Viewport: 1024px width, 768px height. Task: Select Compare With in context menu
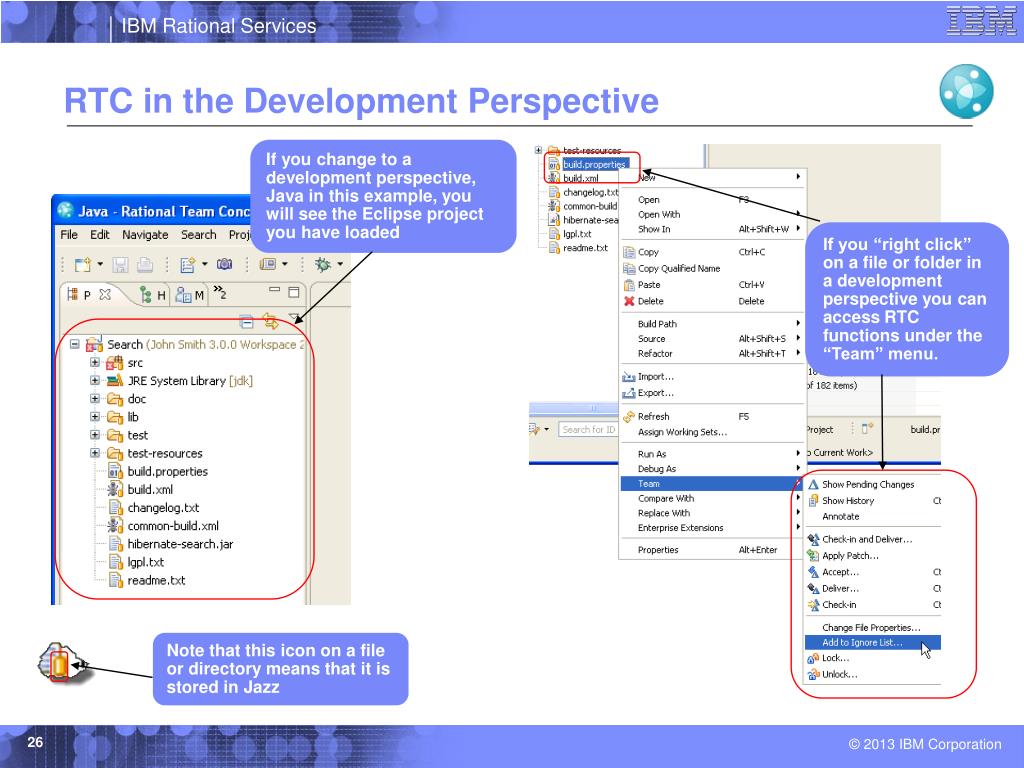coord(711,498)
